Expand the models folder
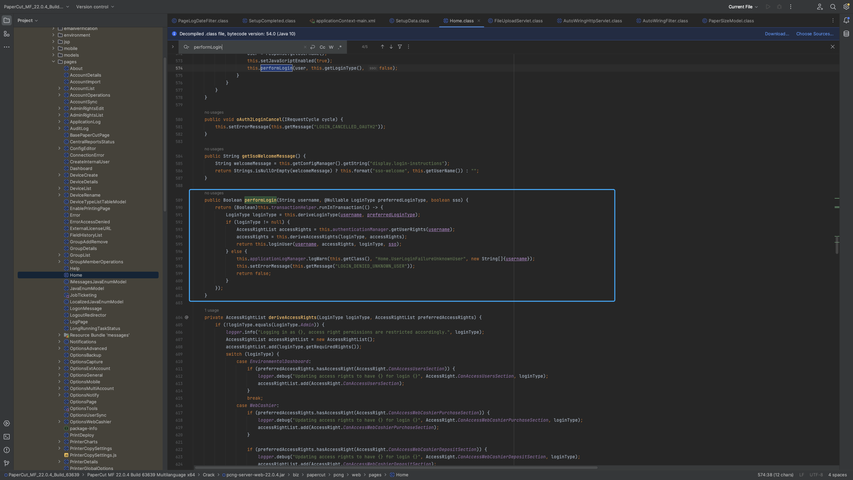The image size is (853, 480). point(53,55)
